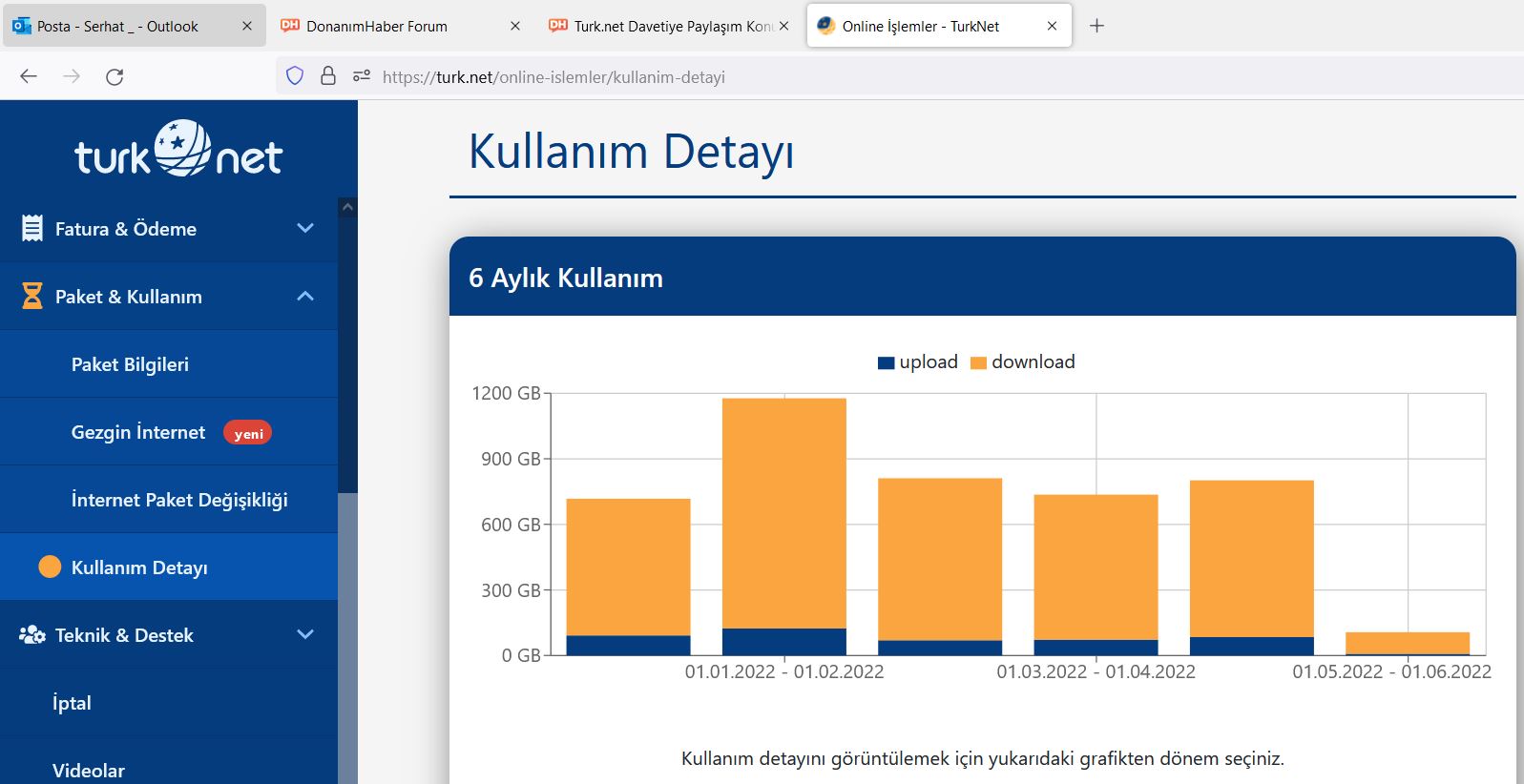Click the Fatura & Ödeme menu label
The image size is (1524, 784).
126,229
